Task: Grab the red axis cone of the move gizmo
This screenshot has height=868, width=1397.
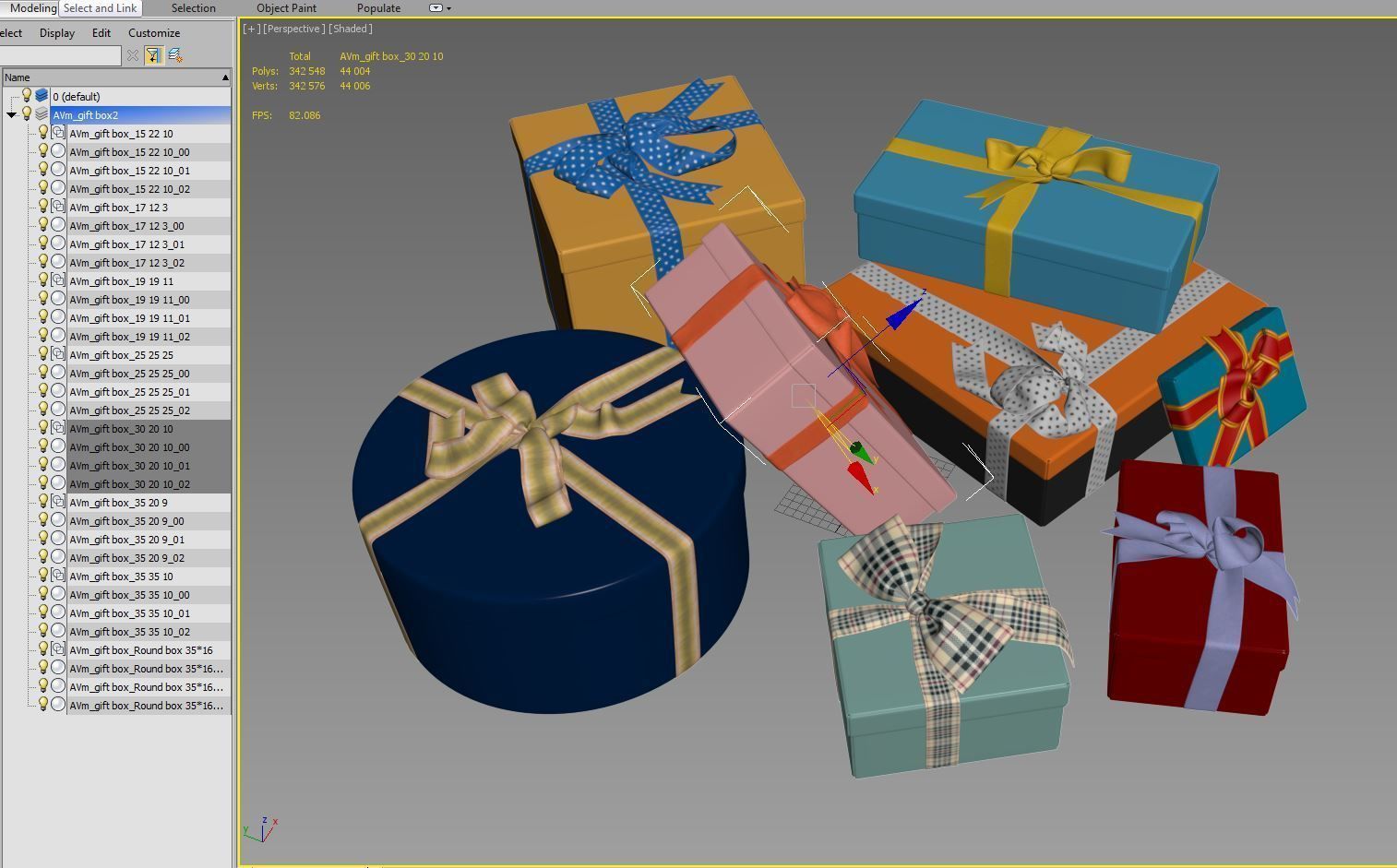Action: tap(859, 478)
